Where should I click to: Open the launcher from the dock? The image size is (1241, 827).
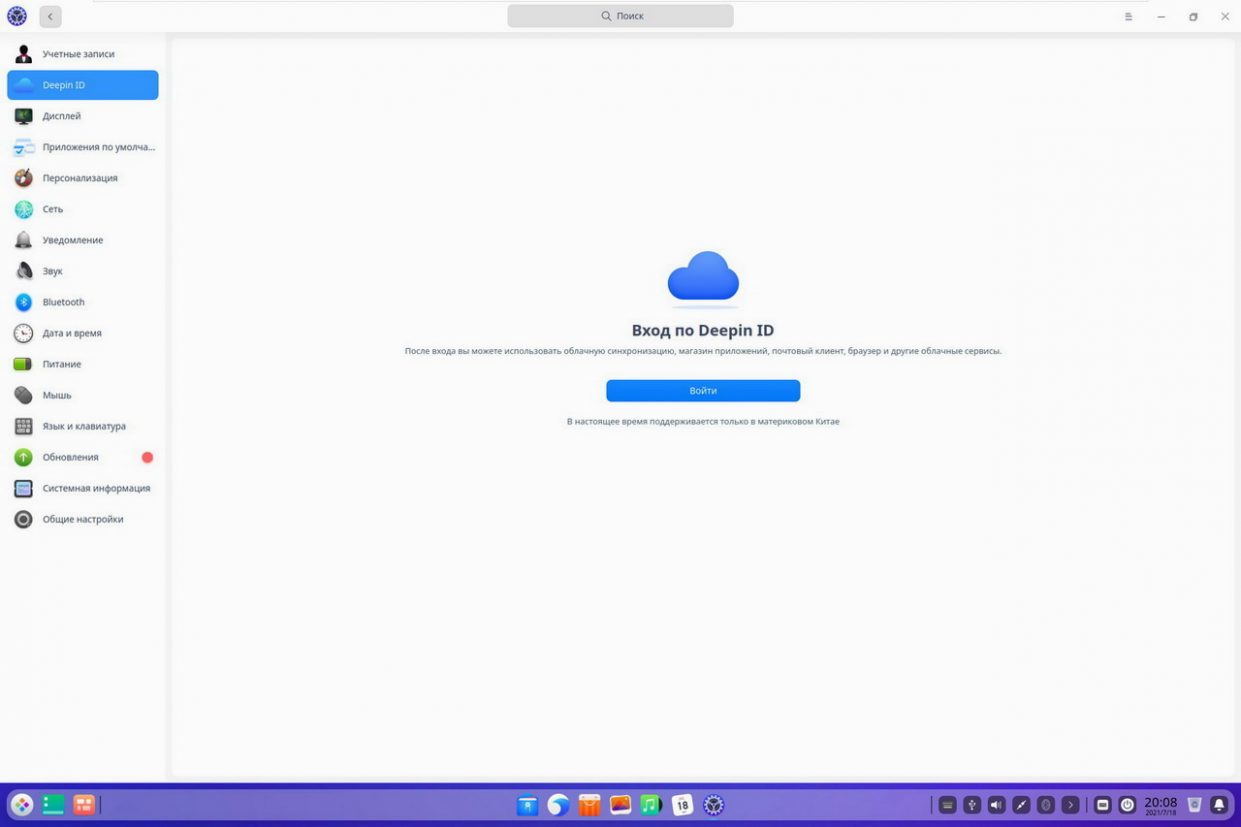pos(22,805)
